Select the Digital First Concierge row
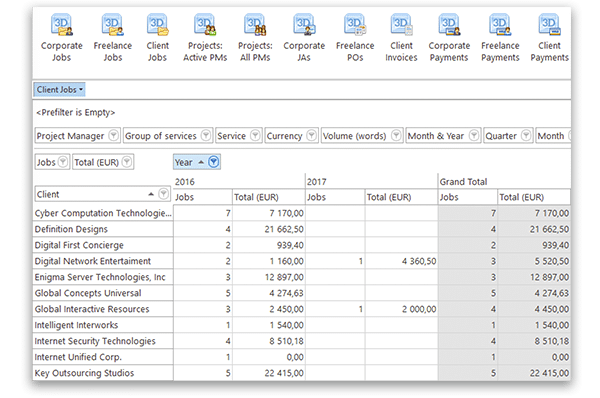The image size is (600, 398). 103,245
